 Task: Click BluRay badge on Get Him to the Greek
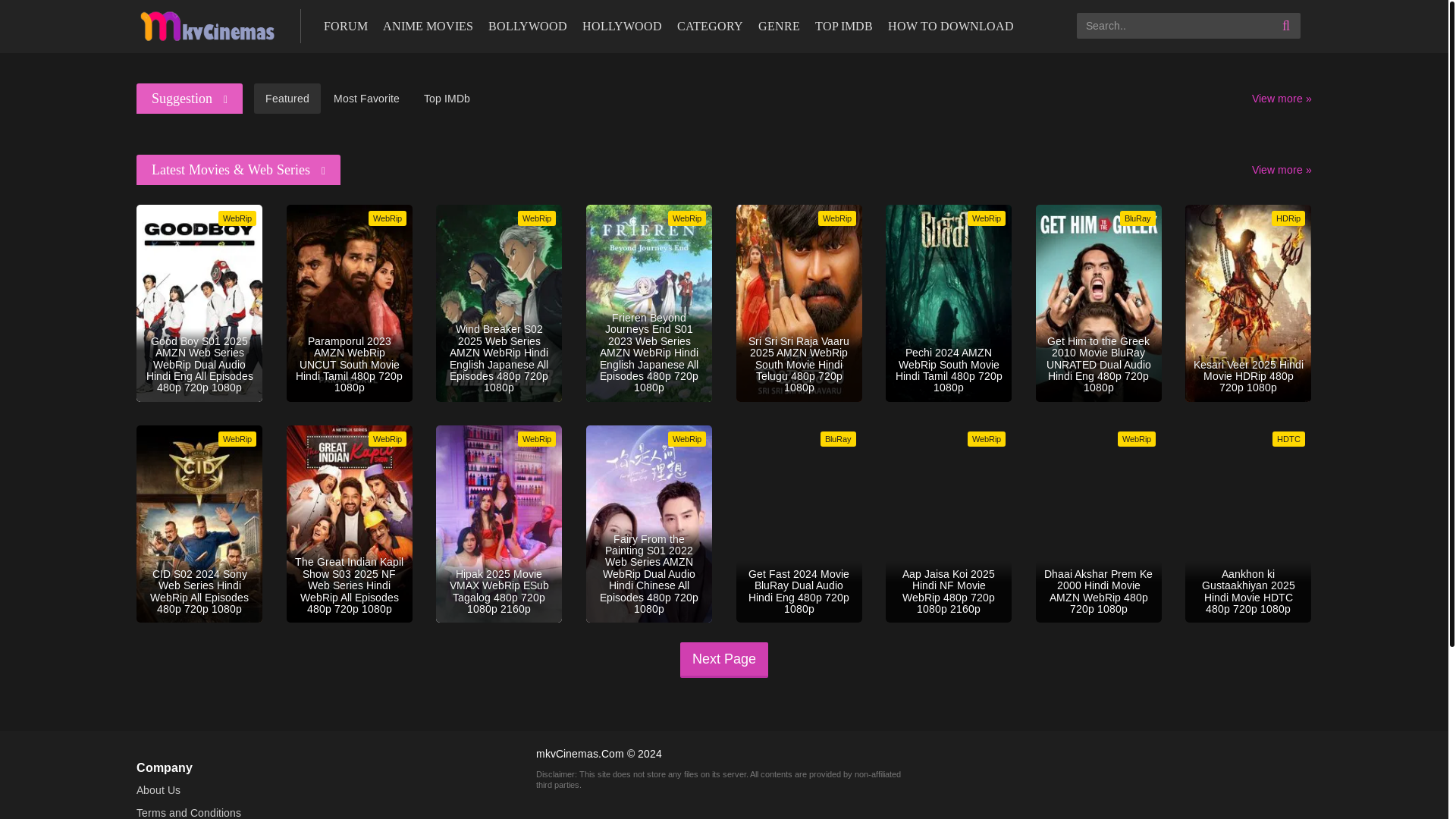pos(1137,218)
